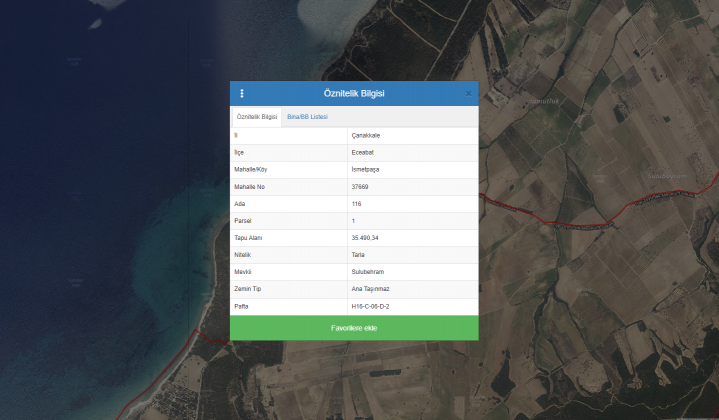719x420 pixels.
Task: Open the three-dot options menu
Action: pyautogui.click(x=242, y=94)
